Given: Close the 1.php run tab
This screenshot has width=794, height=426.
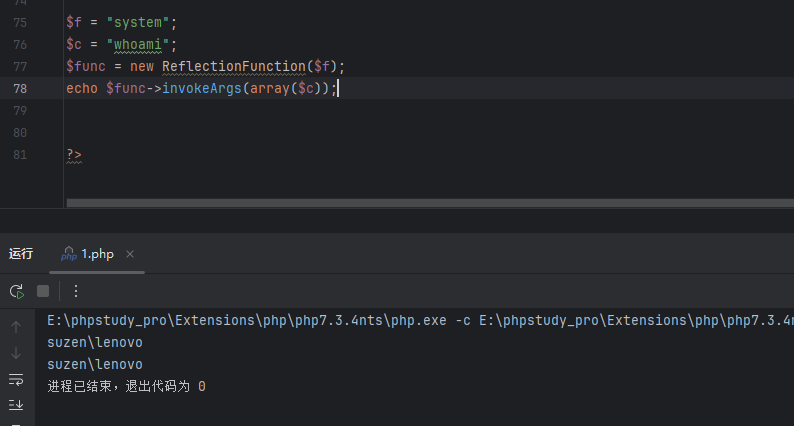Looking at the screenshot, I should pos(130,254).
